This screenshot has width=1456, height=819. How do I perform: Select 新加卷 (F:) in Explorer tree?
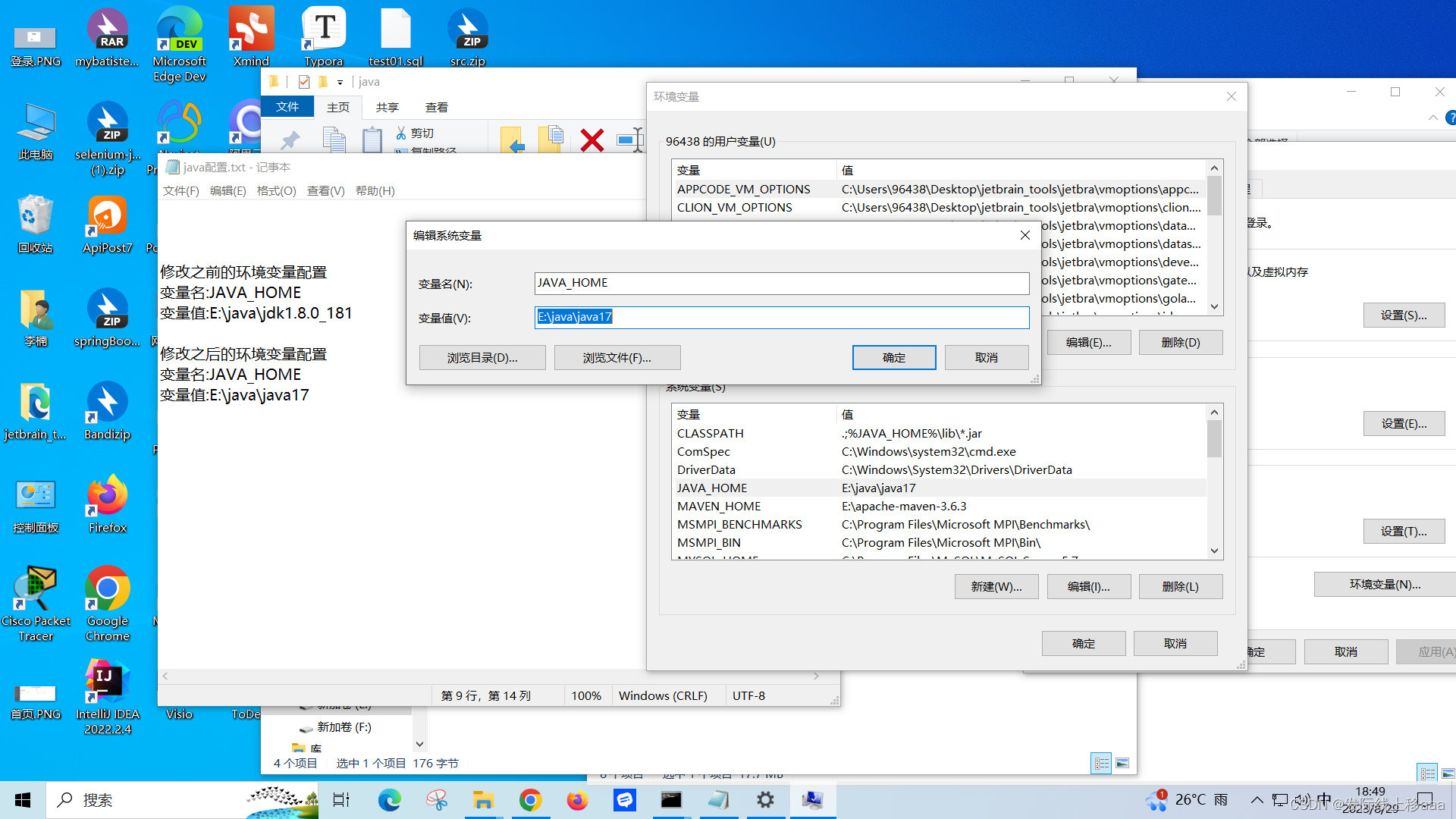pos(336,727)
